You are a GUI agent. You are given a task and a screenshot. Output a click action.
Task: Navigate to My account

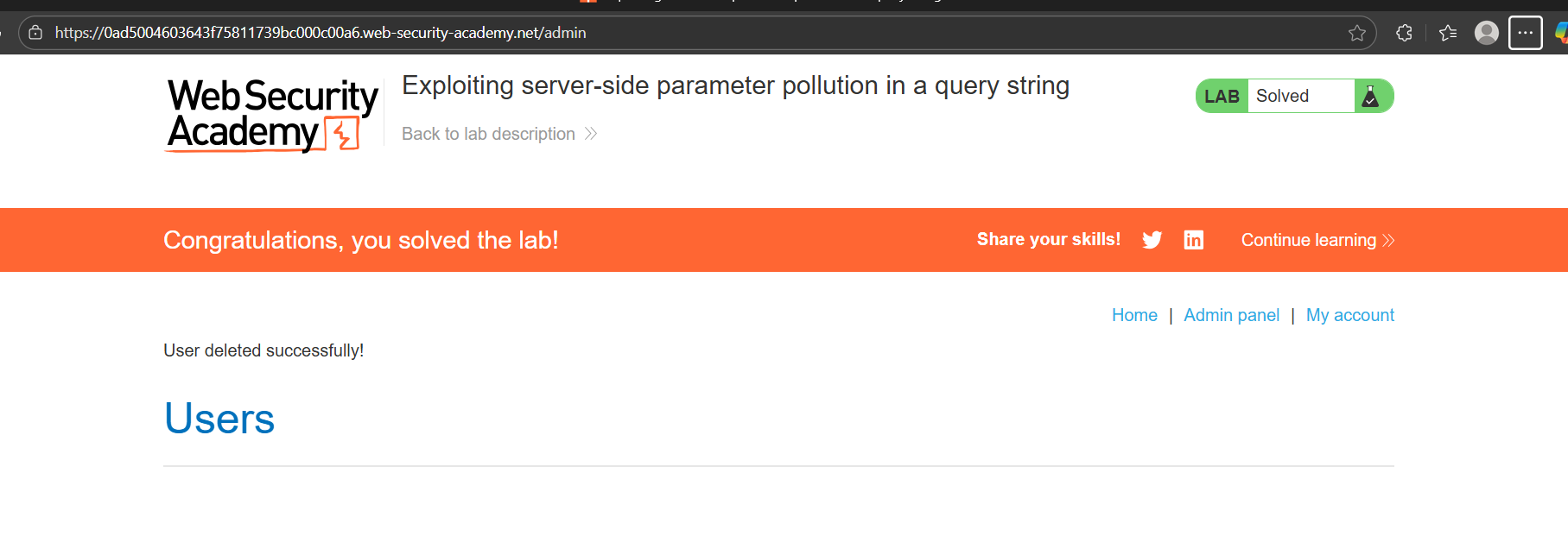[1349, 315]
